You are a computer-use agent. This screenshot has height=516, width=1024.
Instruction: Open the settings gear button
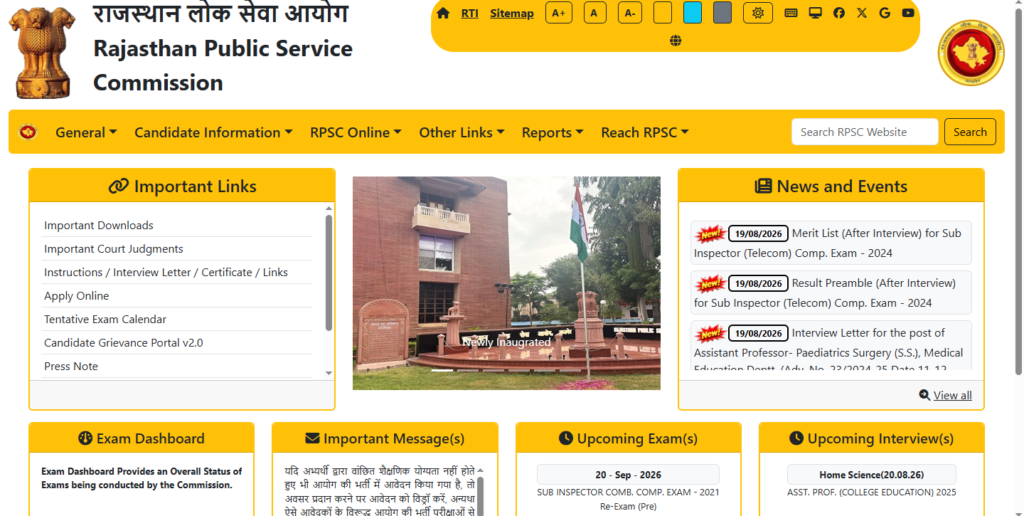758,13
